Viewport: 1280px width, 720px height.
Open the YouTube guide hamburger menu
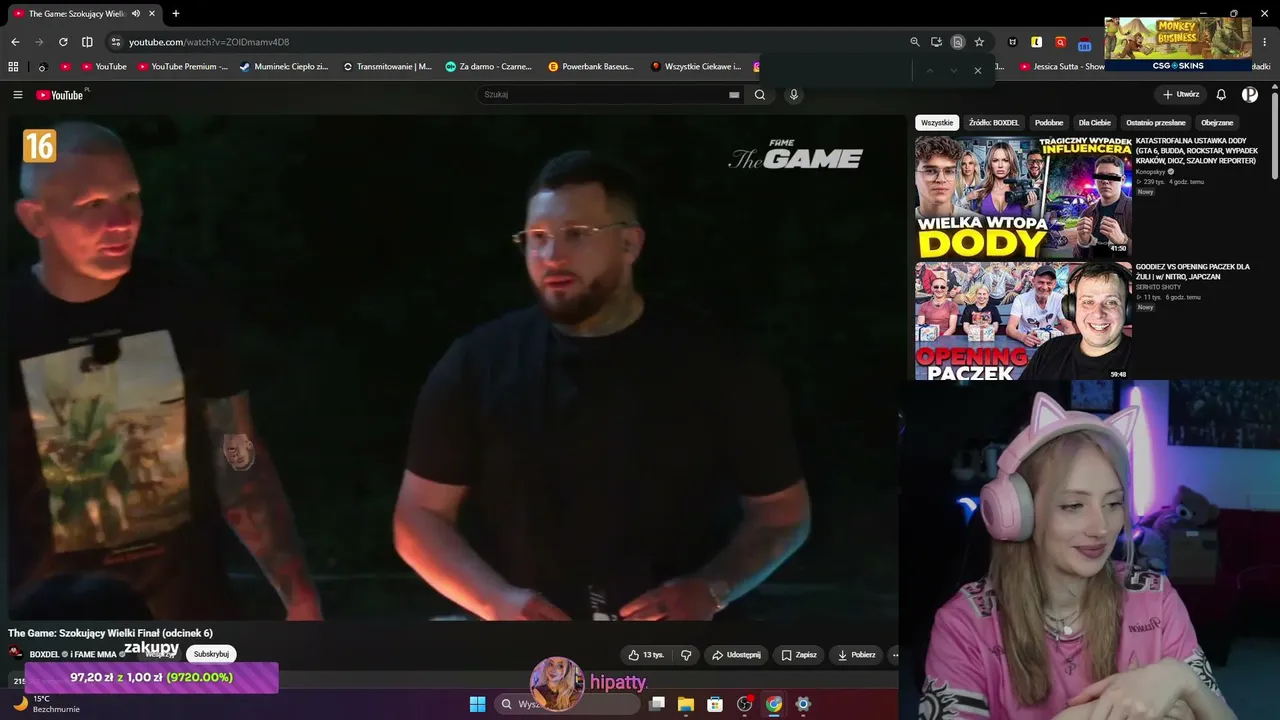click(18, 95)
